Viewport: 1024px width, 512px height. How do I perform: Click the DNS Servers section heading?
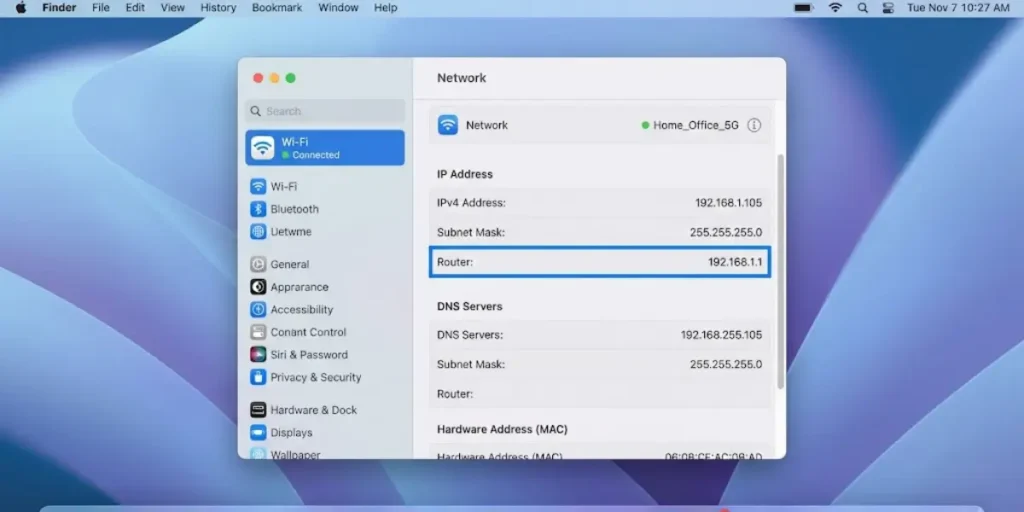click(x=470, y=306)
